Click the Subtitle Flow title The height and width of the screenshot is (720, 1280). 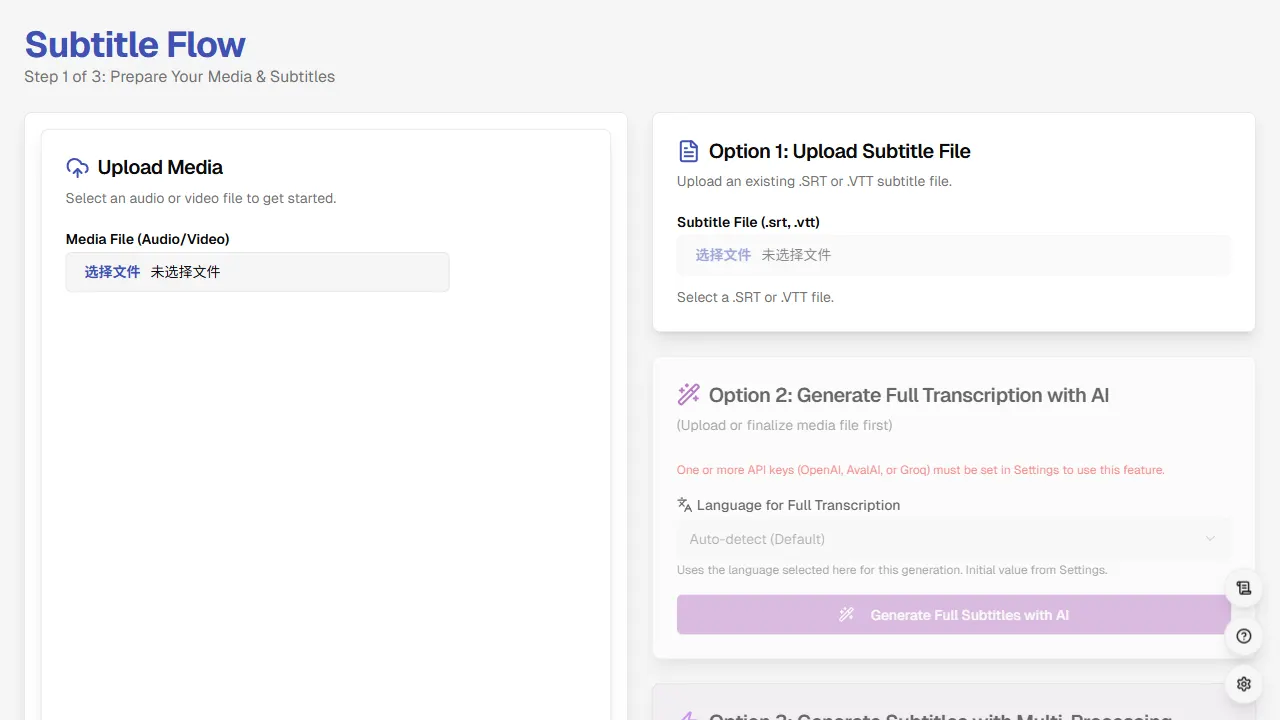[x=135, y=44]
